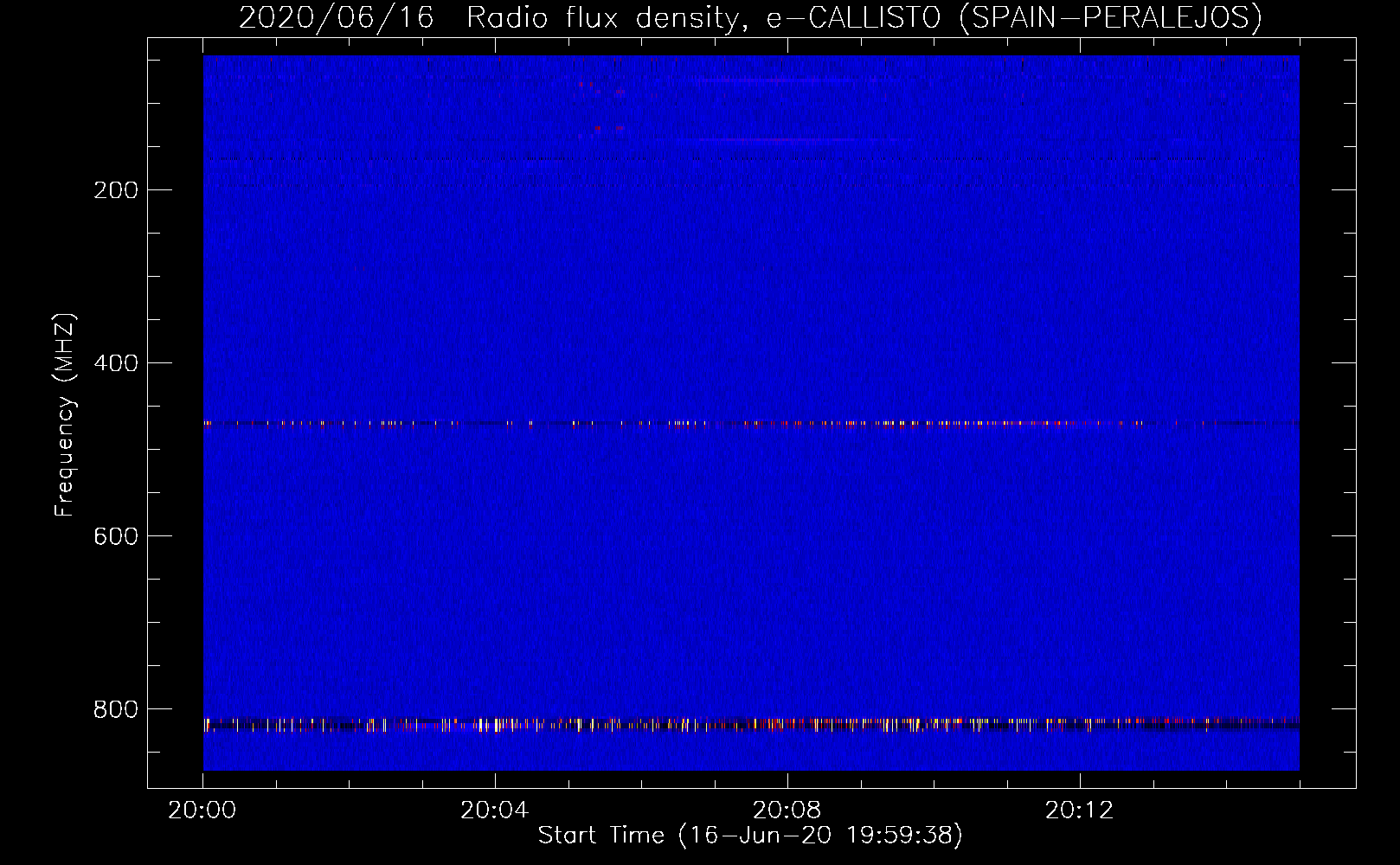Click the 600 MHz frequency tick label
The image size is (1400, 865).
115,535
